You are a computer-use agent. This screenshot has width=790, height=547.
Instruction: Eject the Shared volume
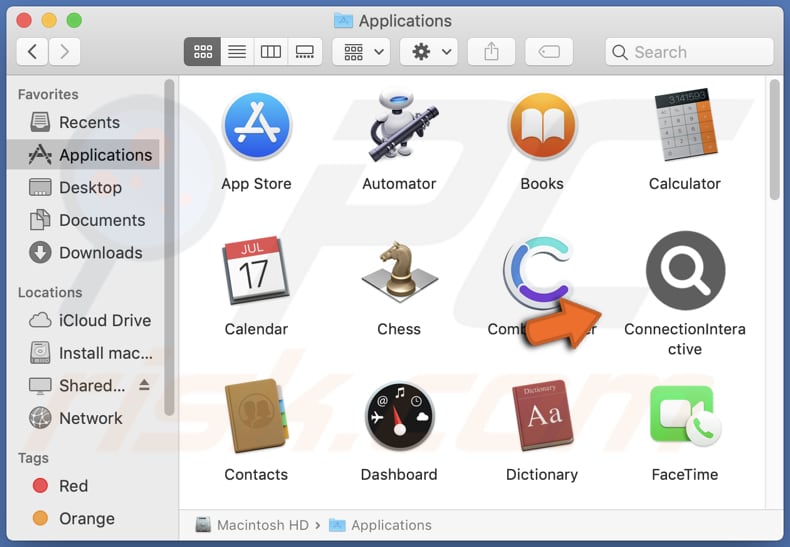144,385
